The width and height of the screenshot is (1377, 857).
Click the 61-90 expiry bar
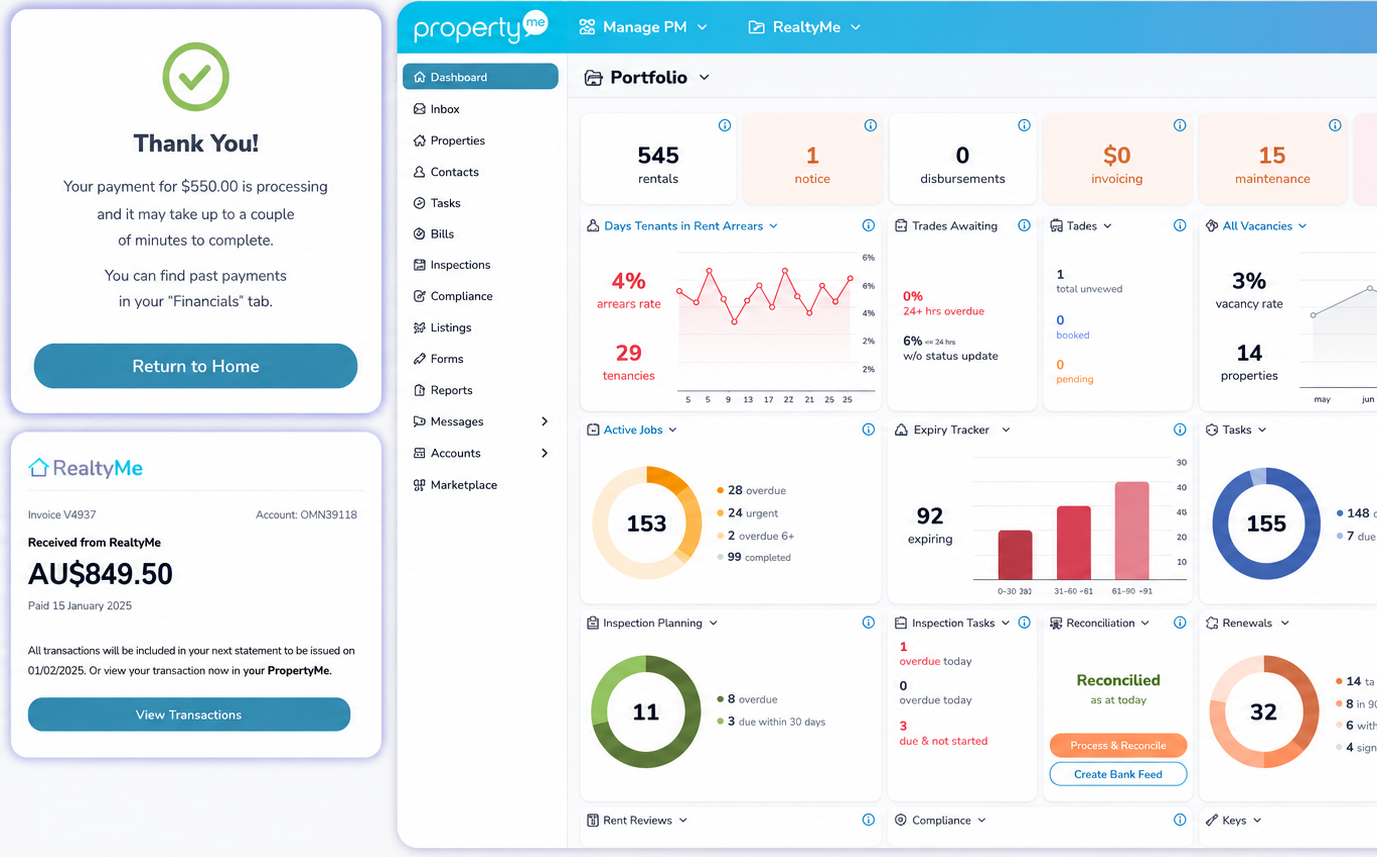click(x=1132, y=530)
